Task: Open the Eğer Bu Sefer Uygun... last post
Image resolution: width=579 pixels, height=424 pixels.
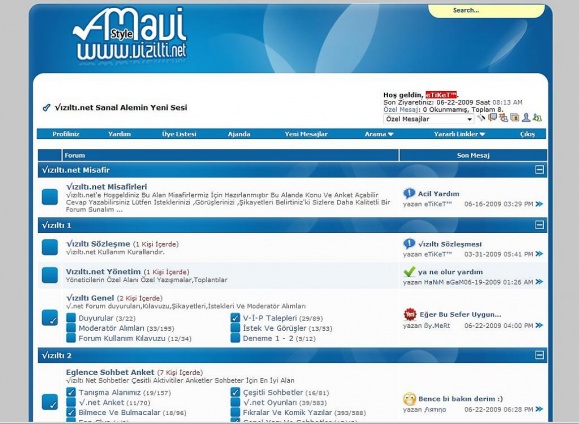Action: pos(460,314)
